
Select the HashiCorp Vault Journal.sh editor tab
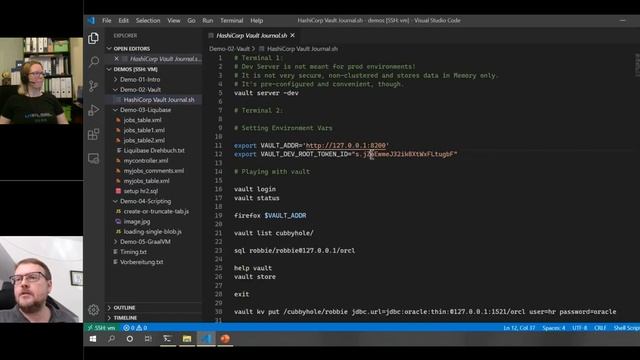coord(251,36)
